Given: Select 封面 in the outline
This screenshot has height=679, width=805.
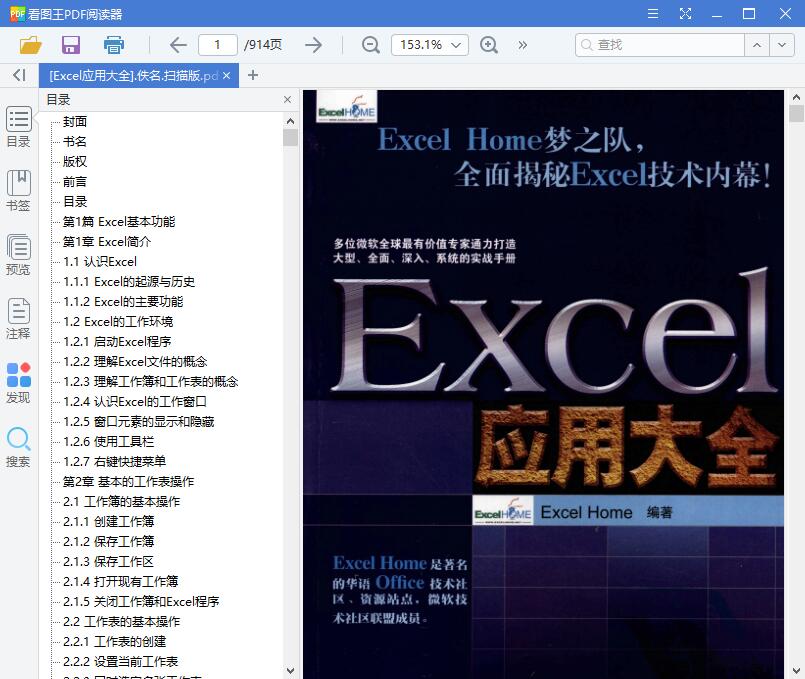Looking at the screenshot, I should click(x=75, y=122).
